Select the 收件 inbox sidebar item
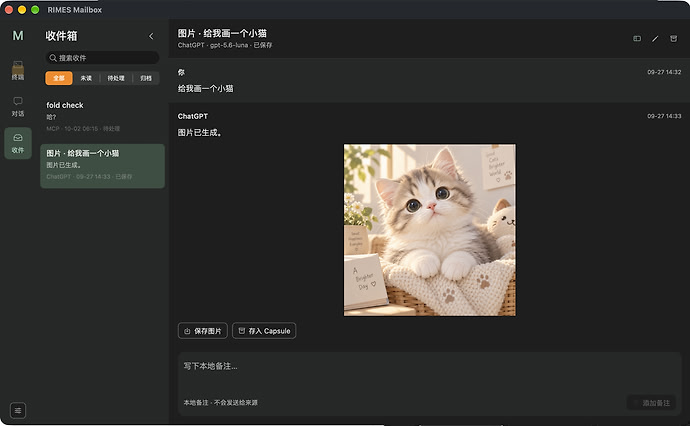Screen dimensions: 690x426 (x=18, y=143)
